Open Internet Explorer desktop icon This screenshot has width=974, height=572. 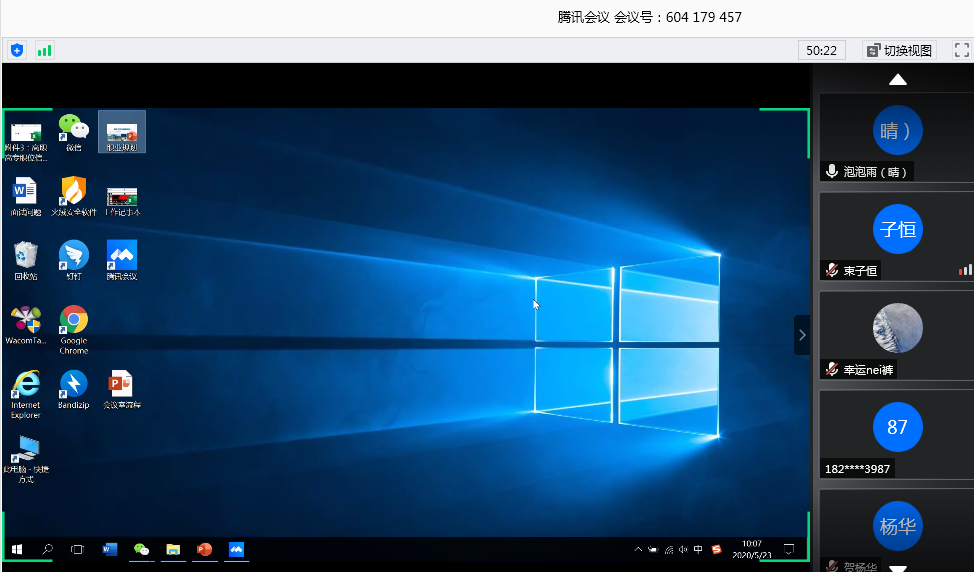(25, 387)
